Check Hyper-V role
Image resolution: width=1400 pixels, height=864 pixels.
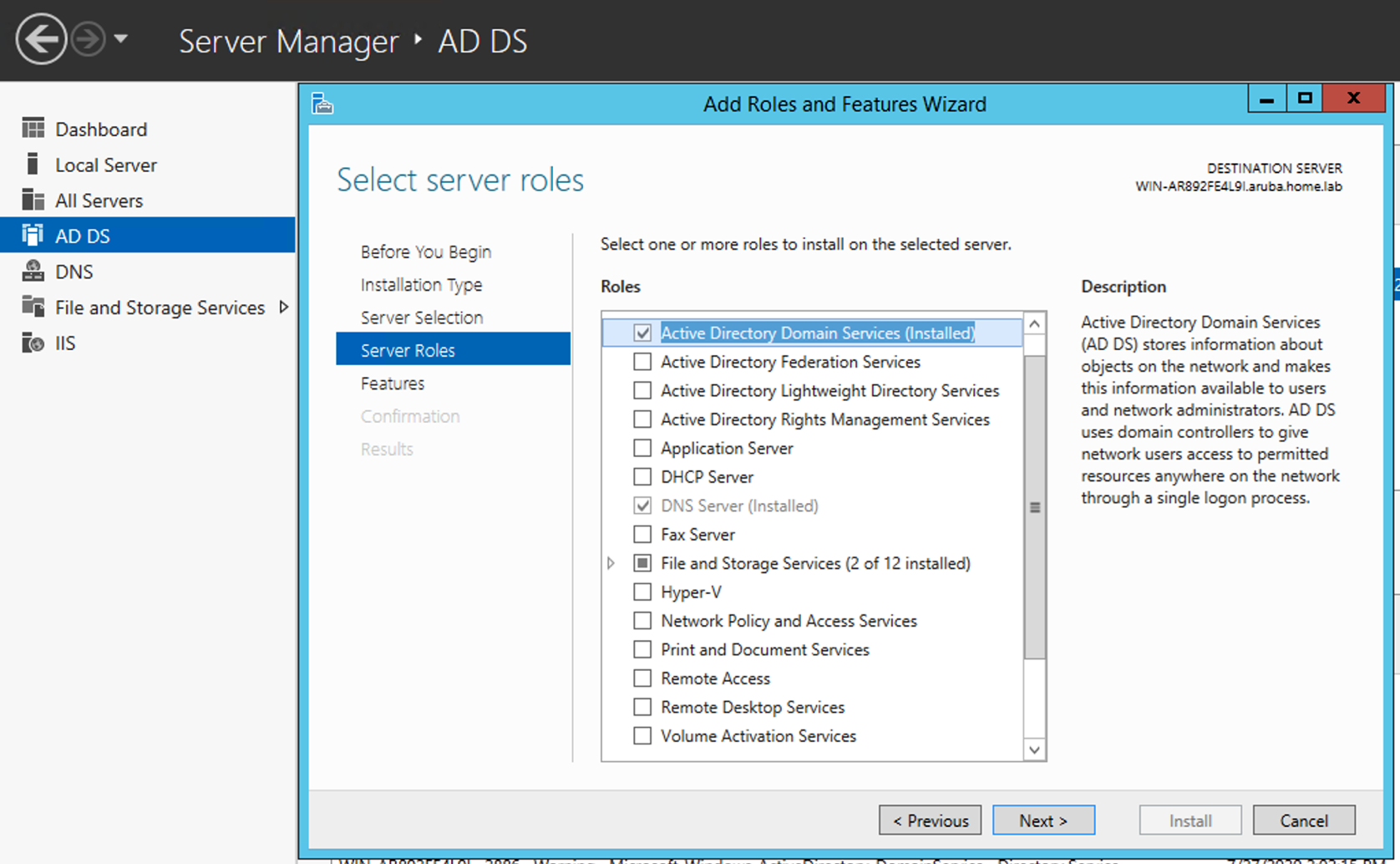tap(642, 592)
